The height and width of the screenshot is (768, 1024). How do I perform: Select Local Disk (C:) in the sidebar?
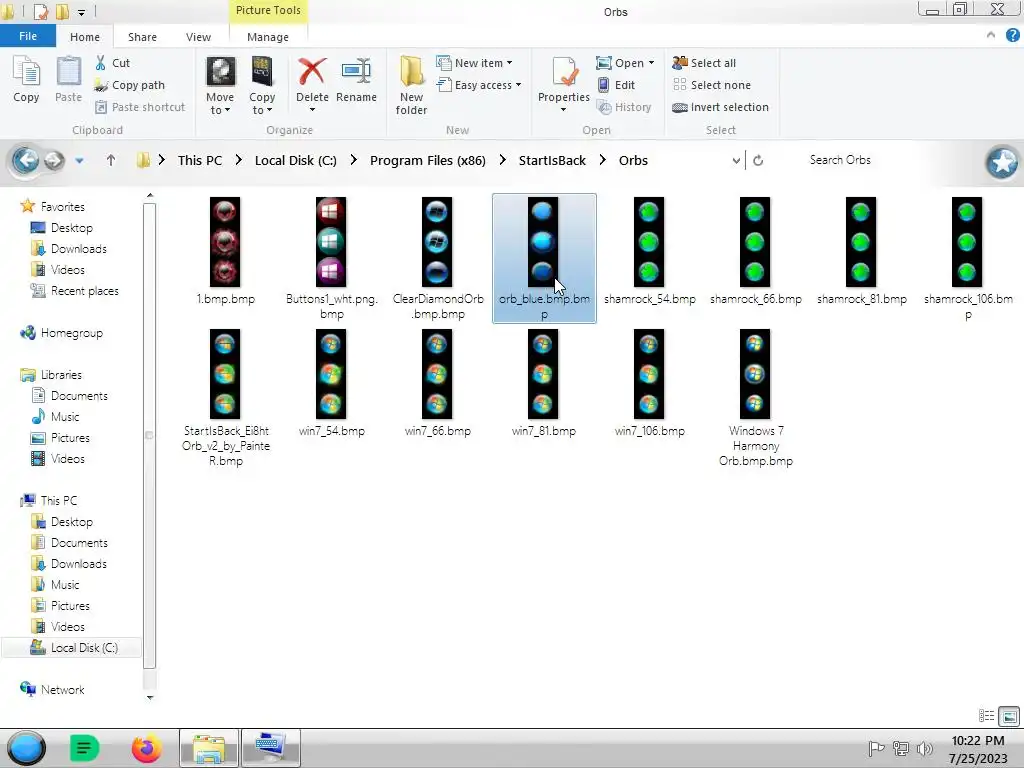(72, 648)
